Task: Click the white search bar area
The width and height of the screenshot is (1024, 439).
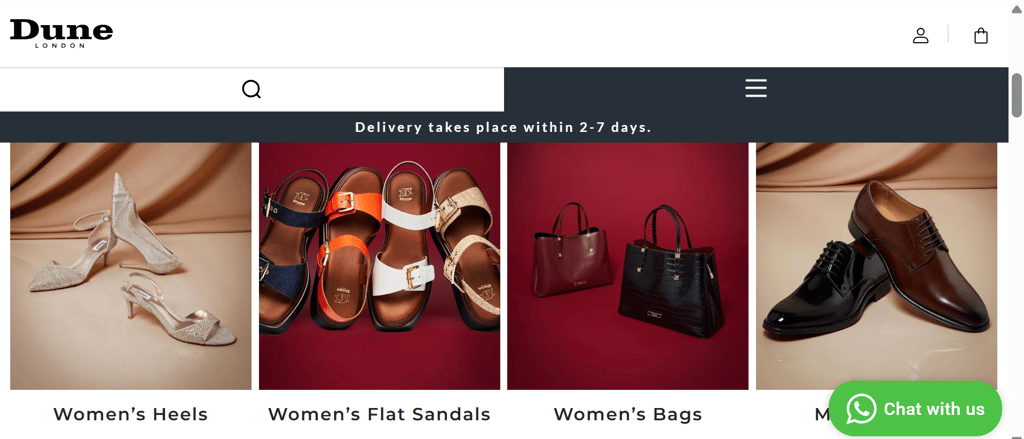Action: (251, 89)
